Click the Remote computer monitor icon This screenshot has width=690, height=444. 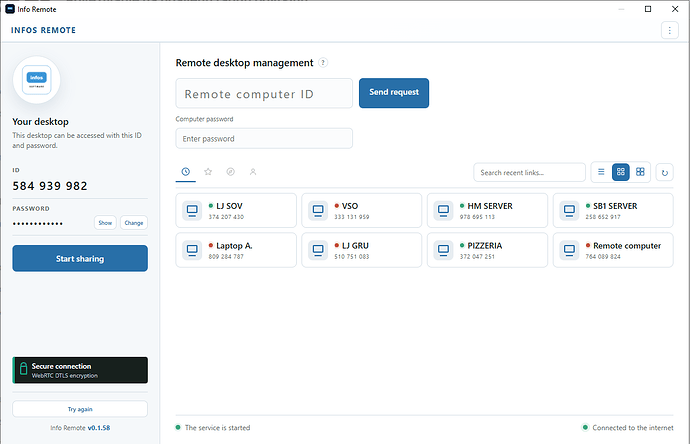click(x=569, y=250)
